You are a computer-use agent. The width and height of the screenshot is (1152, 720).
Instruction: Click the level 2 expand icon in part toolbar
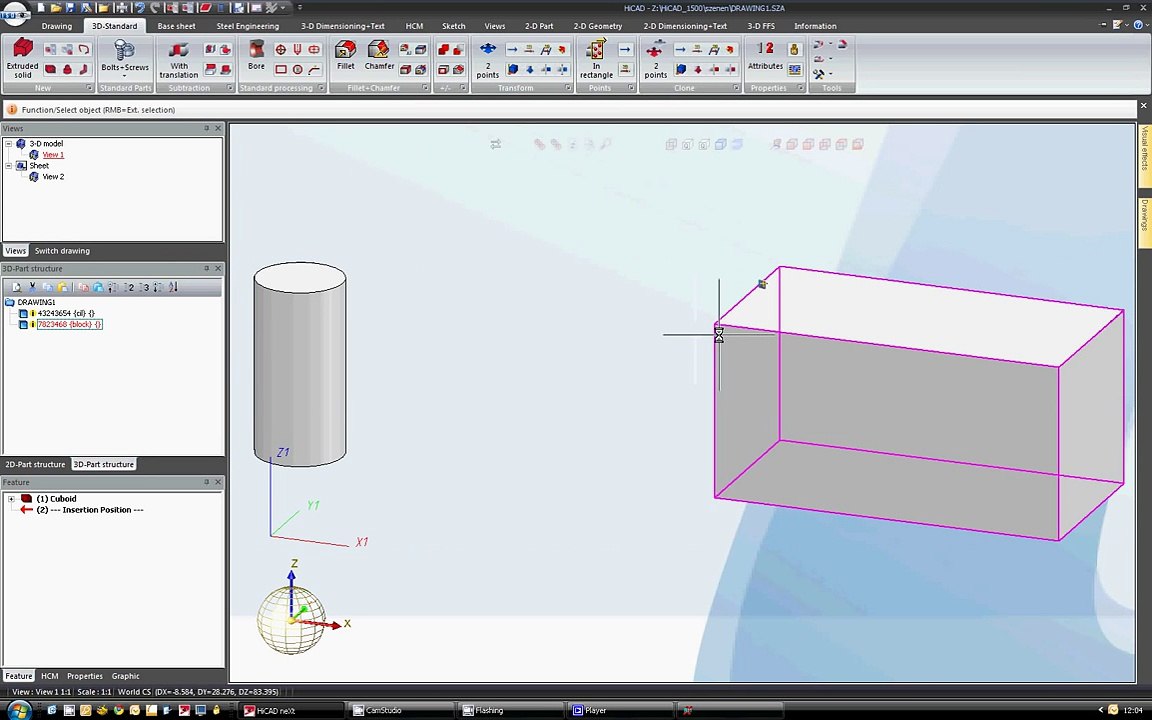pyautogui.click(x=129, y=287)
